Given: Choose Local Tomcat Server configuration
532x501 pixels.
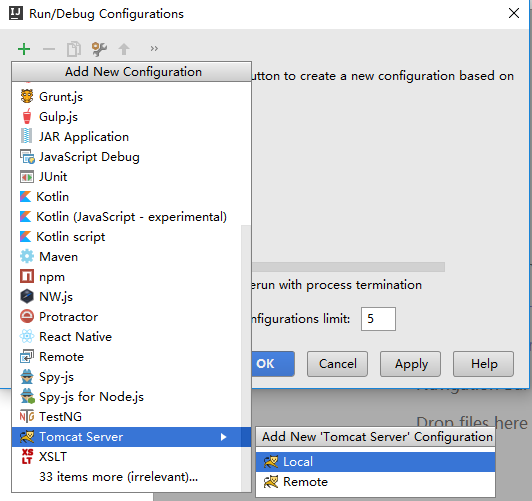Looking at the screenshot, I should point(375,462).
